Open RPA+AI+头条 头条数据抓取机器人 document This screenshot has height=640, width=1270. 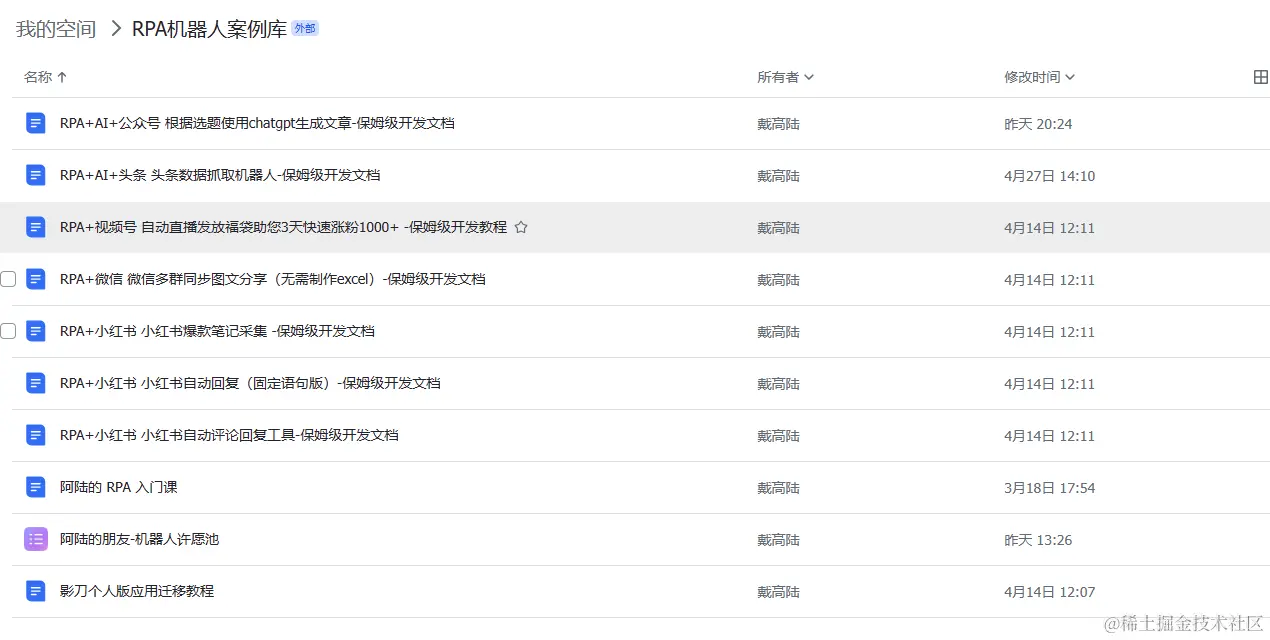220,175
